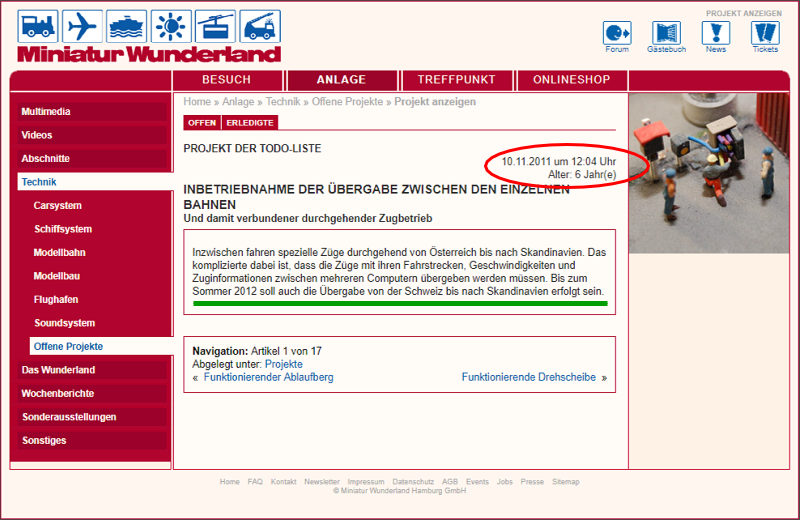
Task: Open Kontakt link in the footer
Action: click(283, 482)
